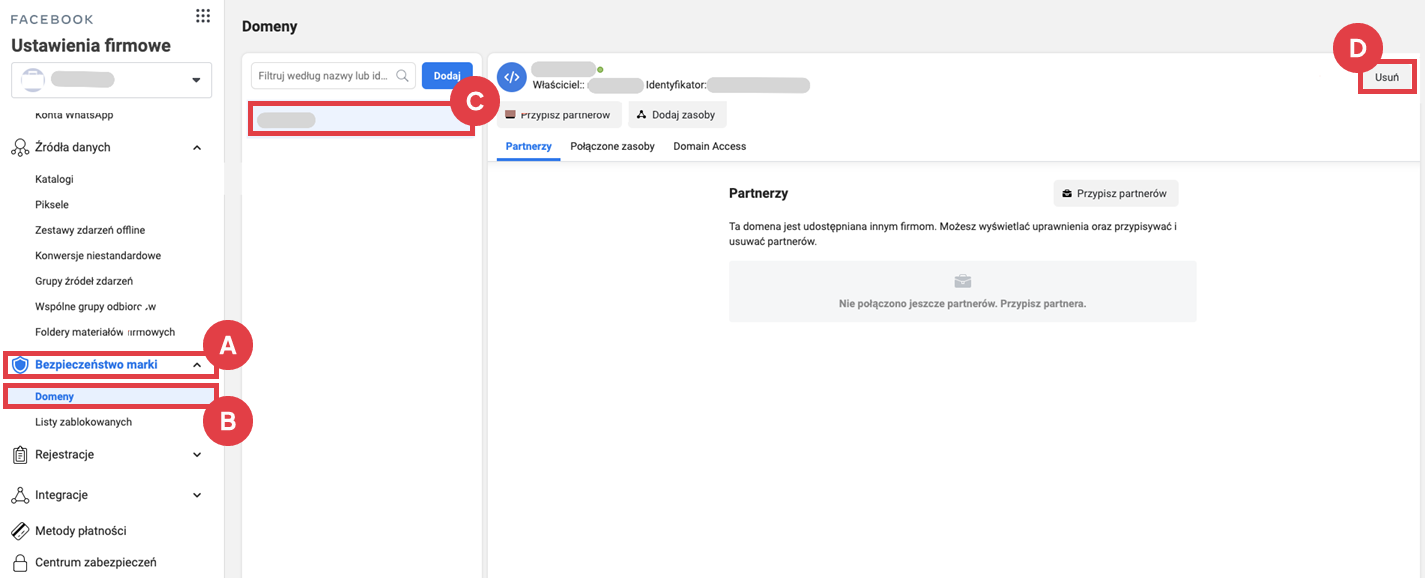Expand the Rejestracje section
The height and width of the screenshot is (578, 1425).
[197, 455]
